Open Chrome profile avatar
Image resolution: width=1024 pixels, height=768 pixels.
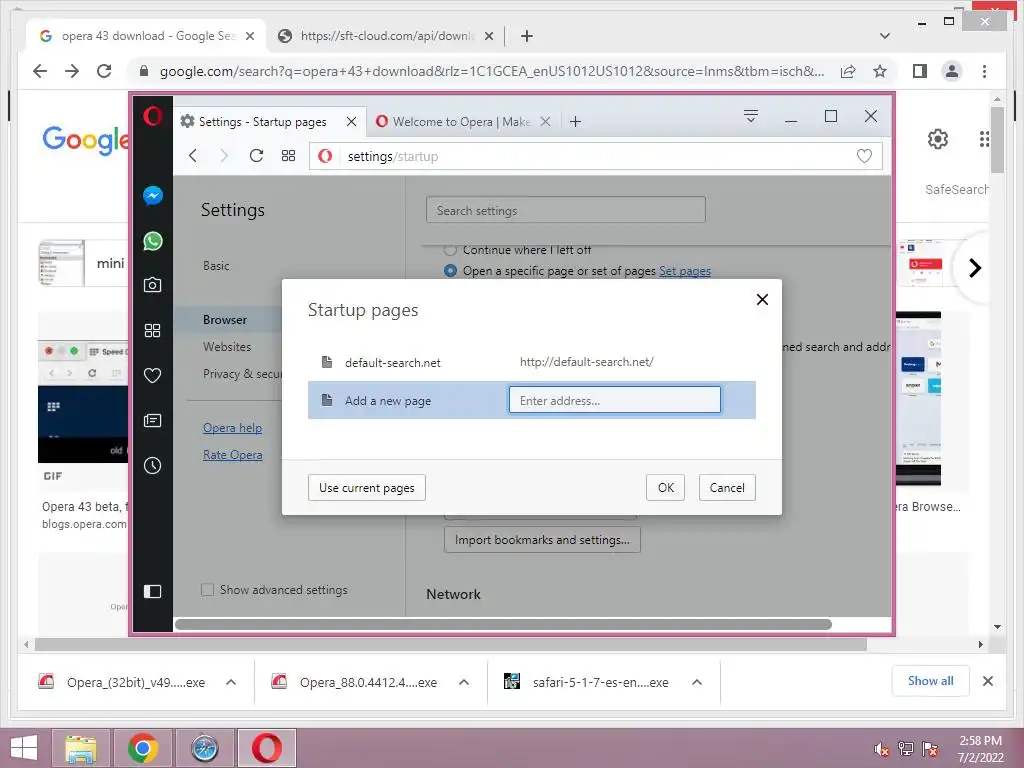(x=952, y=71)
